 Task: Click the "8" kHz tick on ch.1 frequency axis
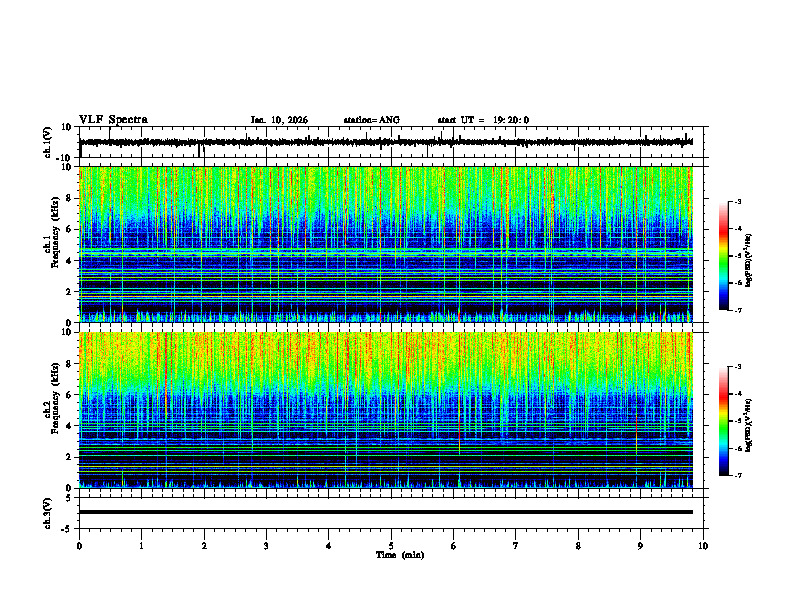click(69, 198)
